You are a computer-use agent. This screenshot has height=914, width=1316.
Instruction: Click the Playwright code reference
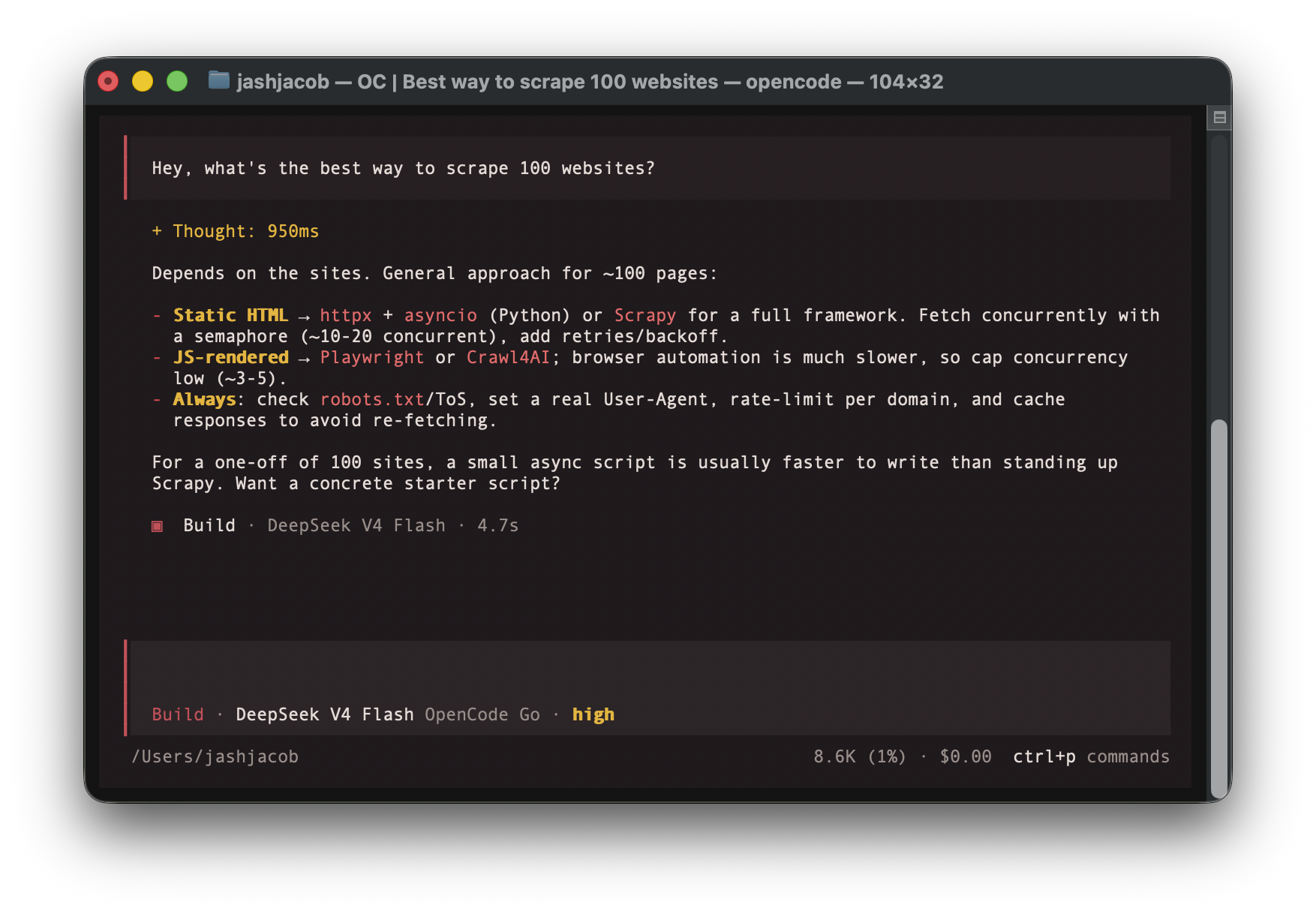click(371, 357)
